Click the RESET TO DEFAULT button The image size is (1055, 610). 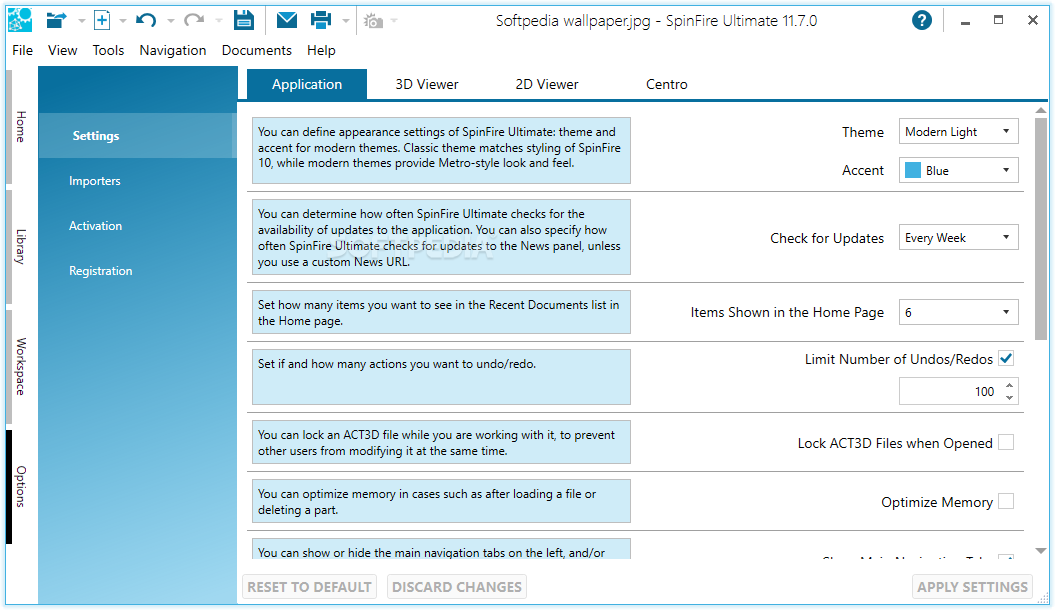point(310,587)
